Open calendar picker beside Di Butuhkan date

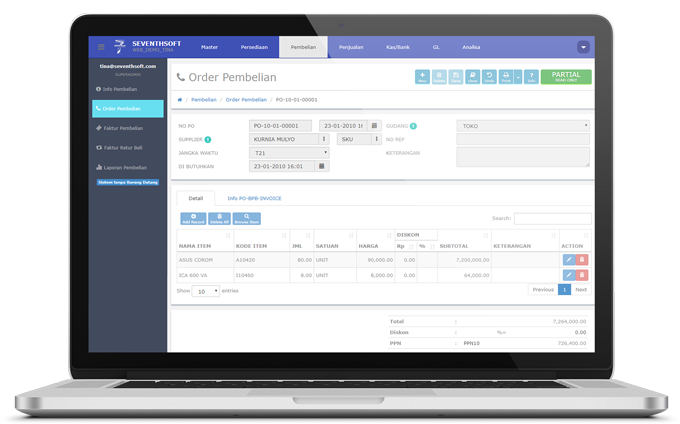pos(322,166)
